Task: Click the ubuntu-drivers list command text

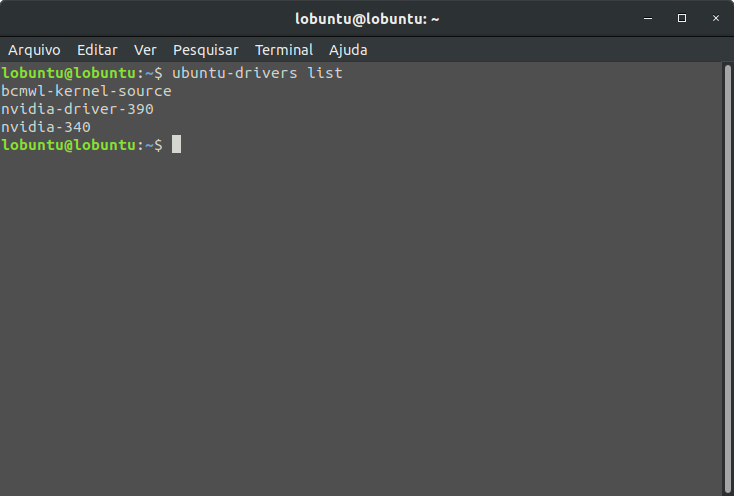Action: [x=257, y=73]
